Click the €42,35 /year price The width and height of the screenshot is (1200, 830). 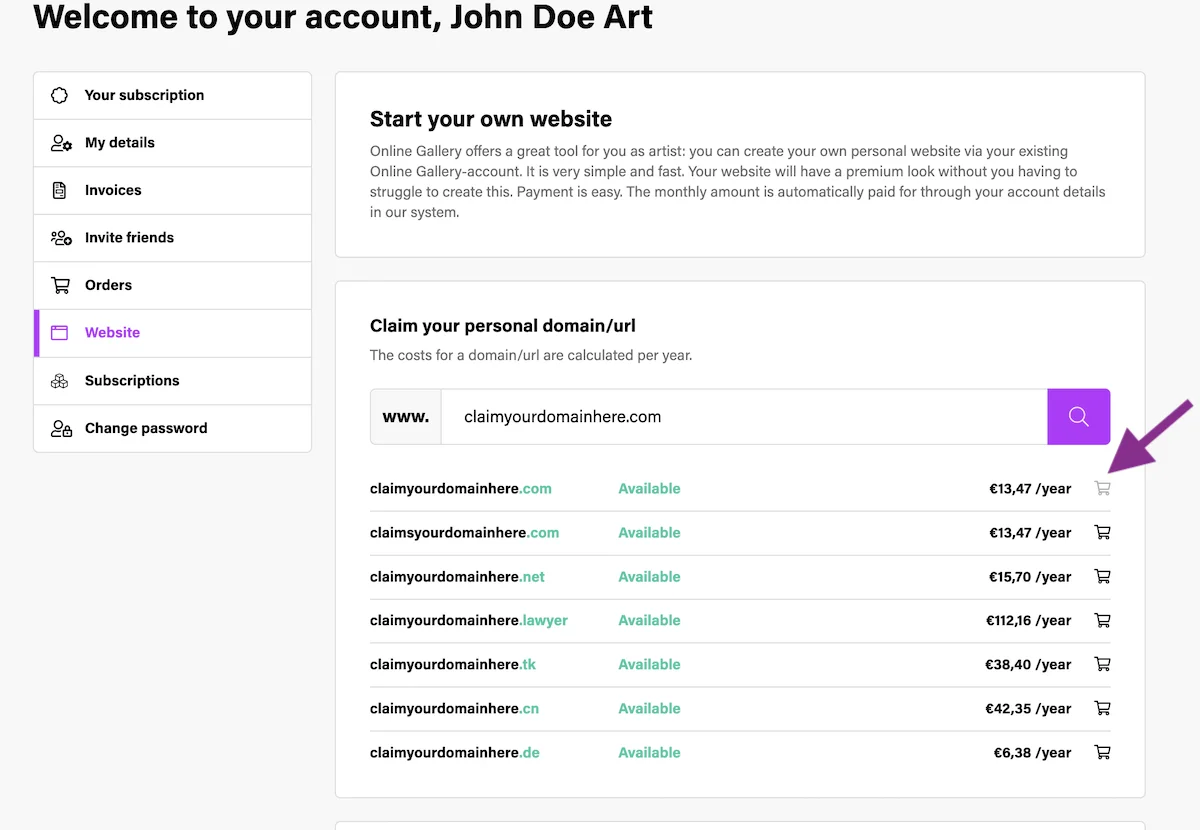(x=1030, y=709)
